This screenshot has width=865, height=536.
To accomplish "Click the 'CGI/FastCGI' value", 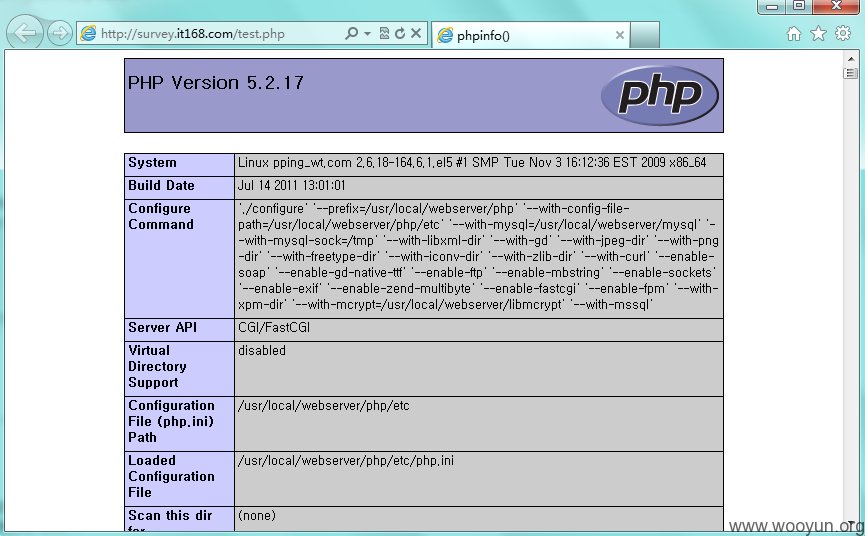I will (x=274, y=328).
